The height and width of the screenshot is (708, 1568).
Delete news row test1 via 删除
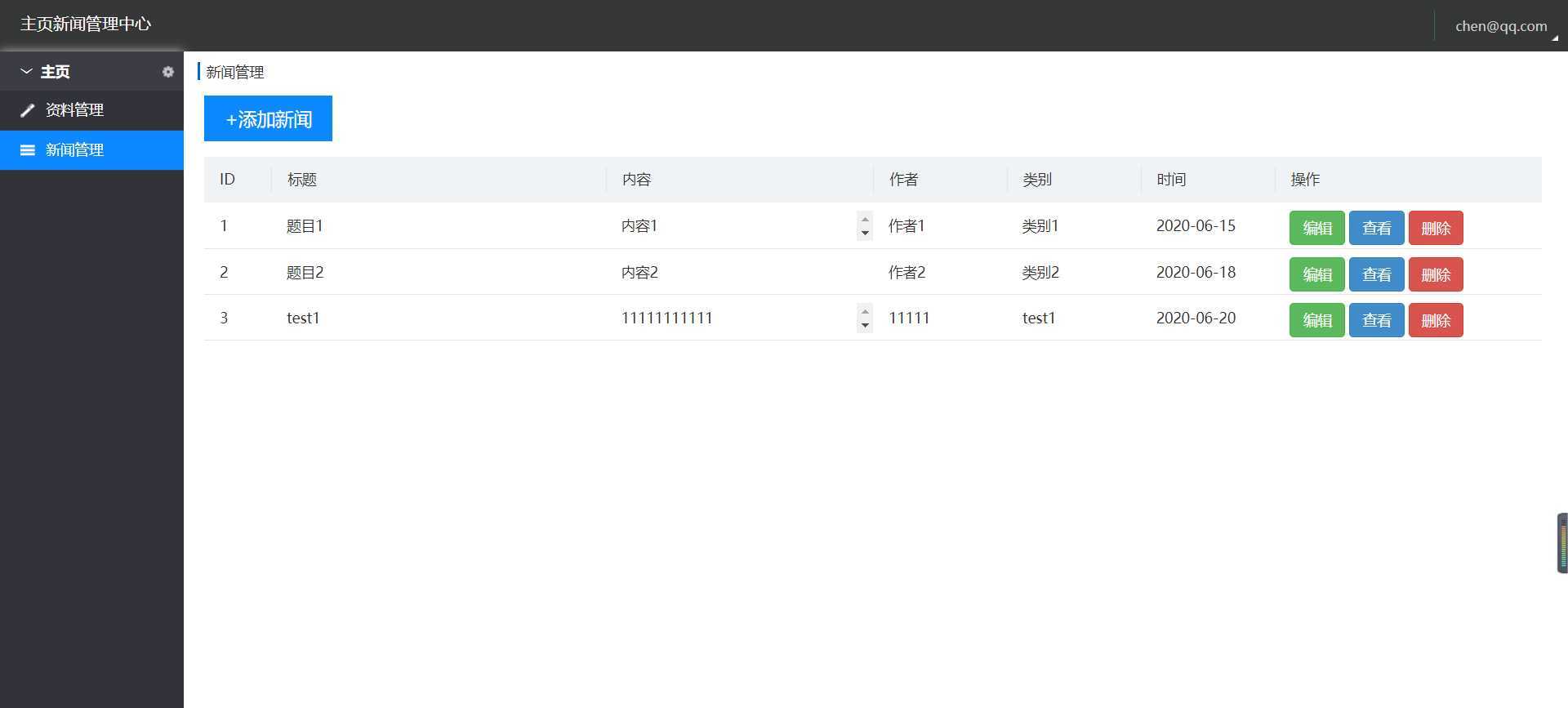1436,320
